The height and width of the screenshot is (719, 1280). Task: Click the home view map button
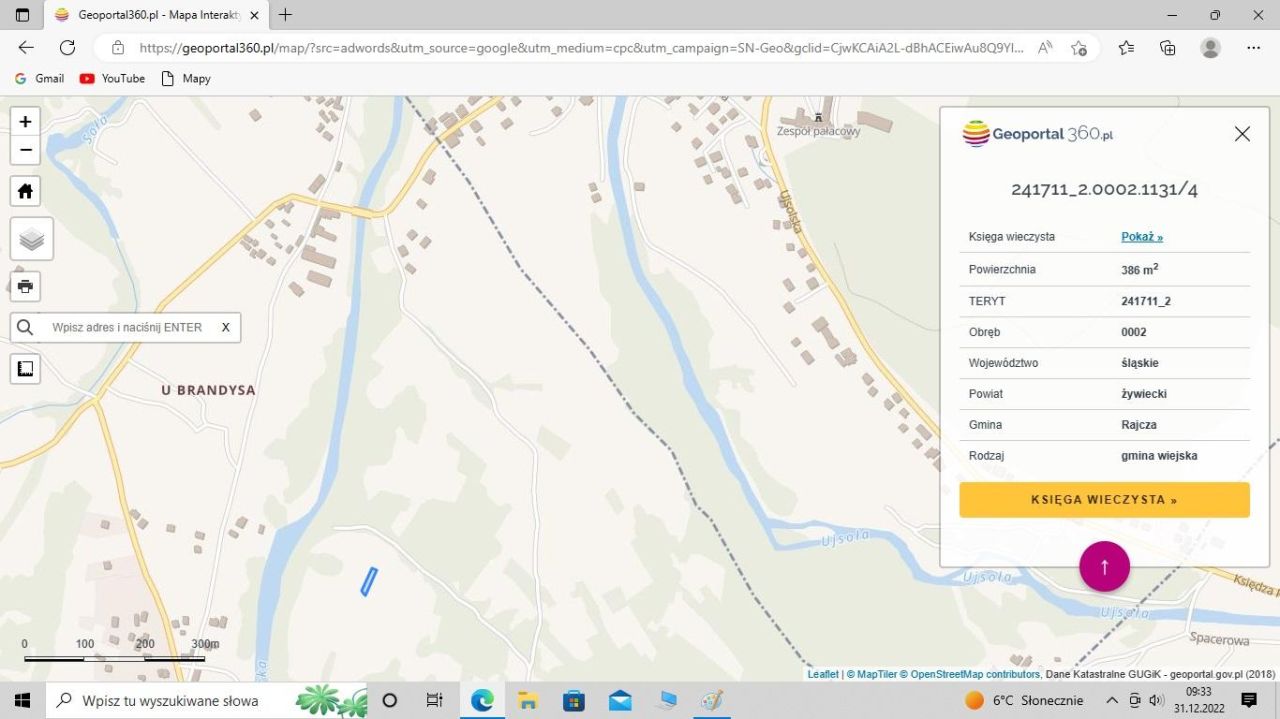(x=25, y=191)
